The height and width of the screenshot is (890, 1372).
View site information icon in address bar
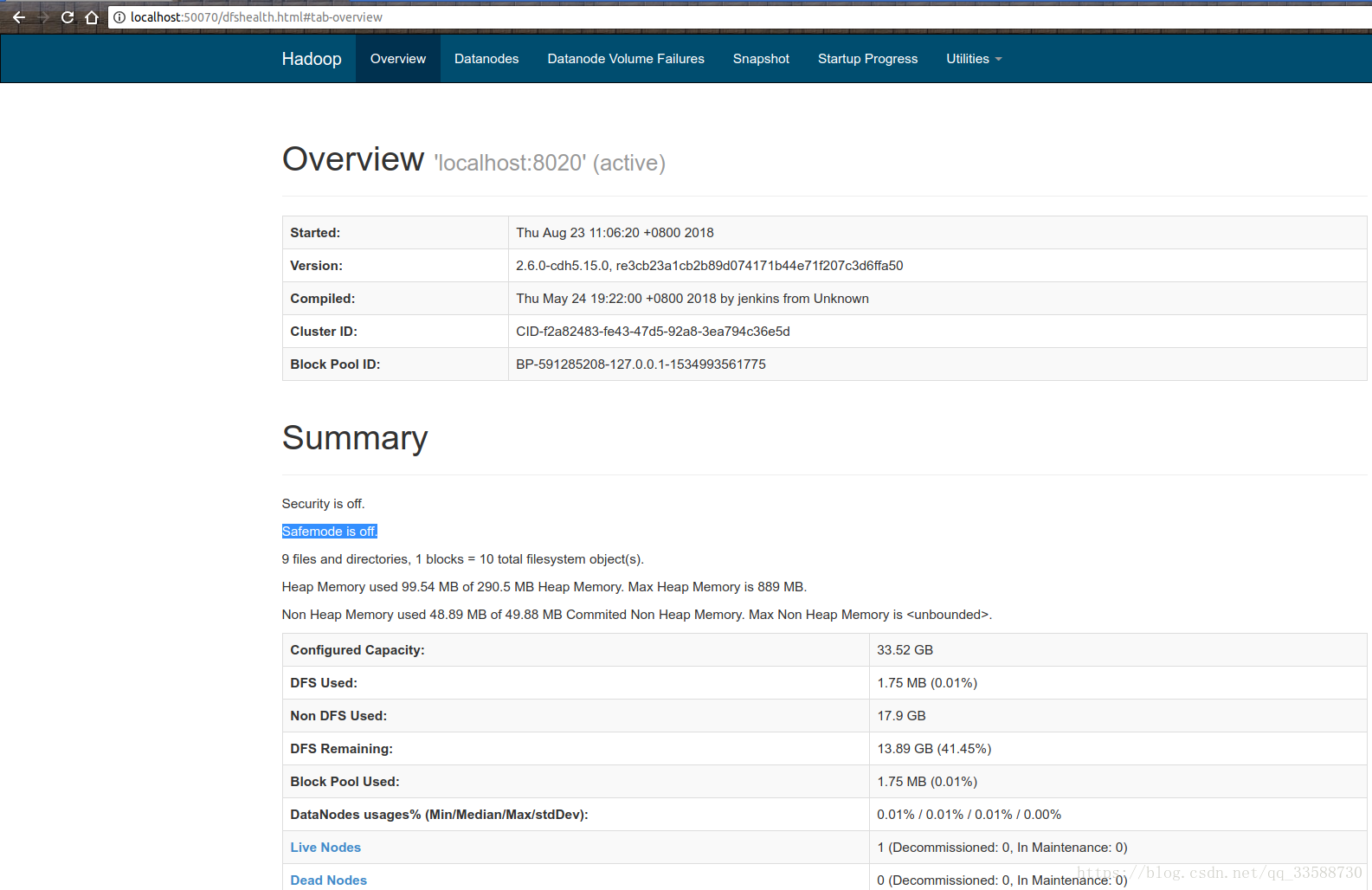point(119,17)
